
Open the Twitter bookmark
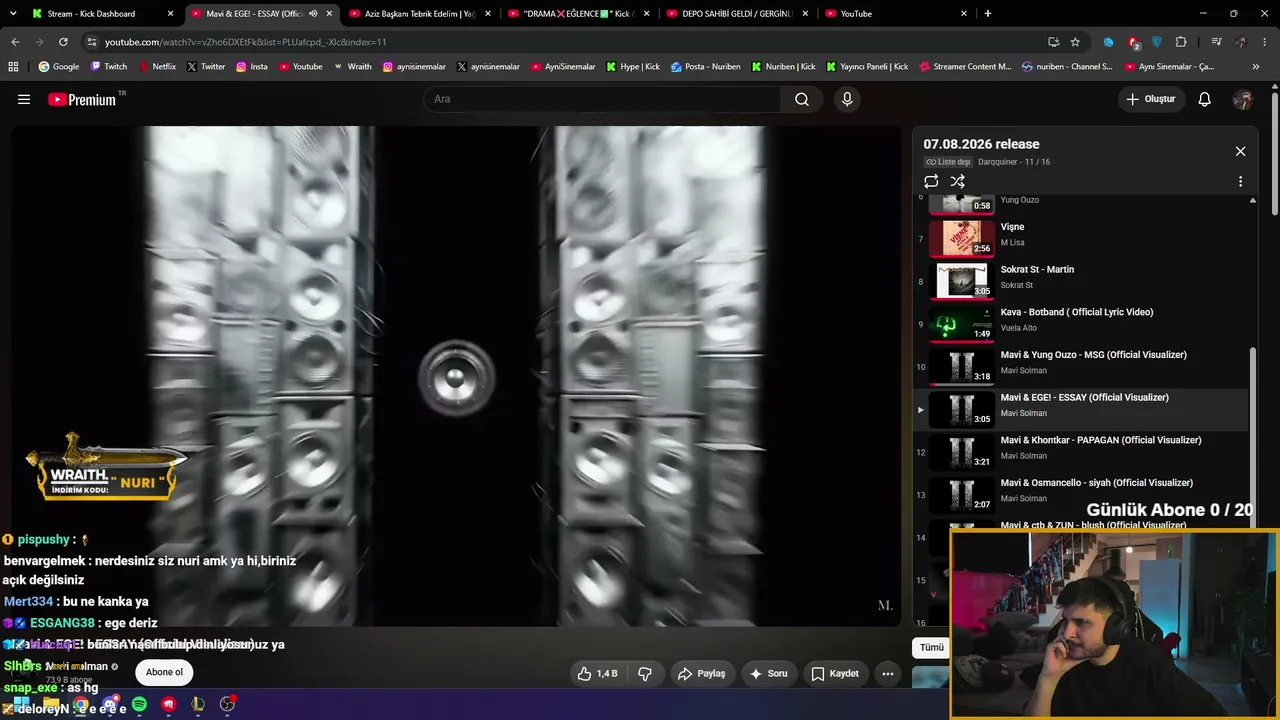(206, 67)
